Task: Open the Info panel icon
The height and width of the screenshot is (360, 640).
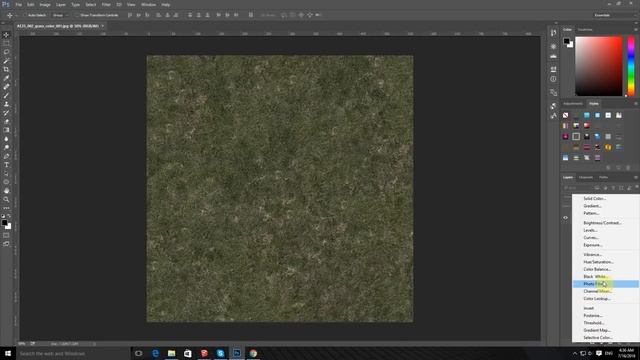Action: coord(553,79)
